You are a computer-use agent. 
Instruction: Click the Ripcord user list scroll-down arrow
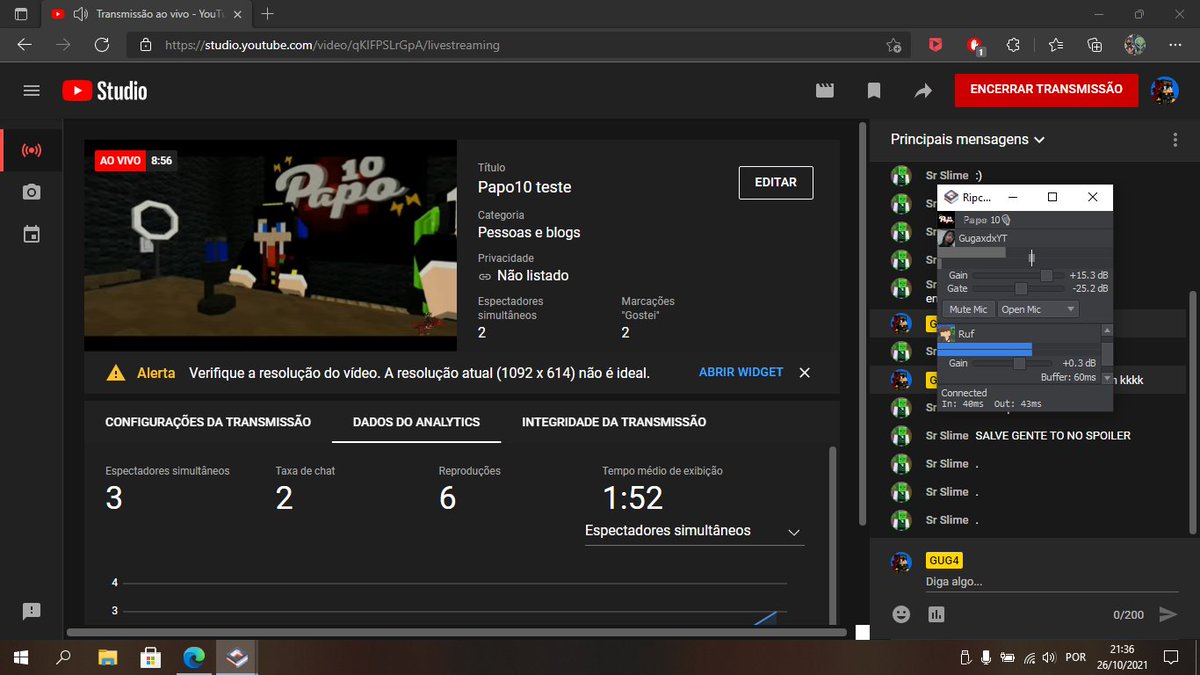click(x=1107, y=379)
